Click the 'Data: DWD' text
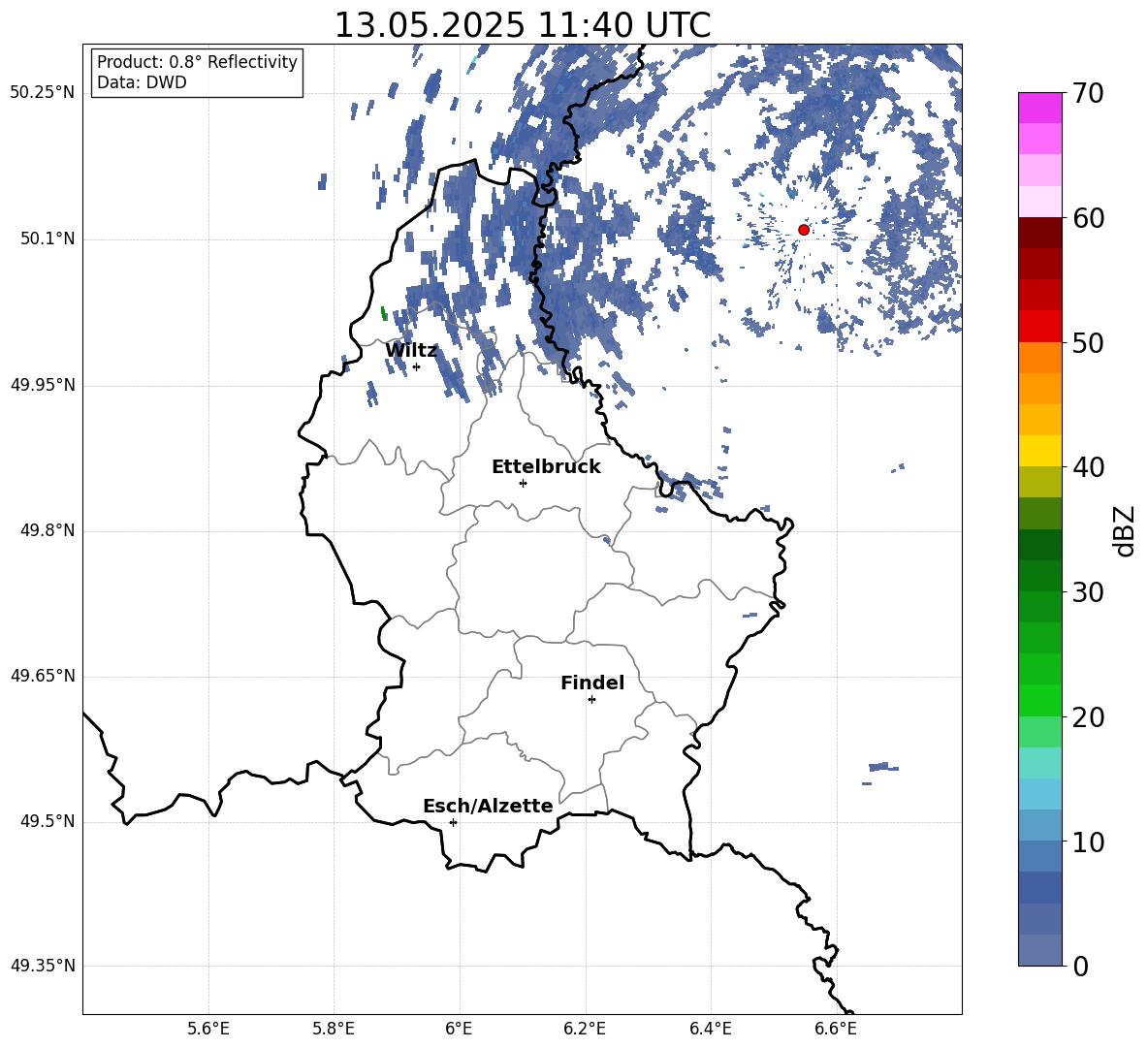The height and width of the screenshot is (1048, 1148). [x=142, y=82]
